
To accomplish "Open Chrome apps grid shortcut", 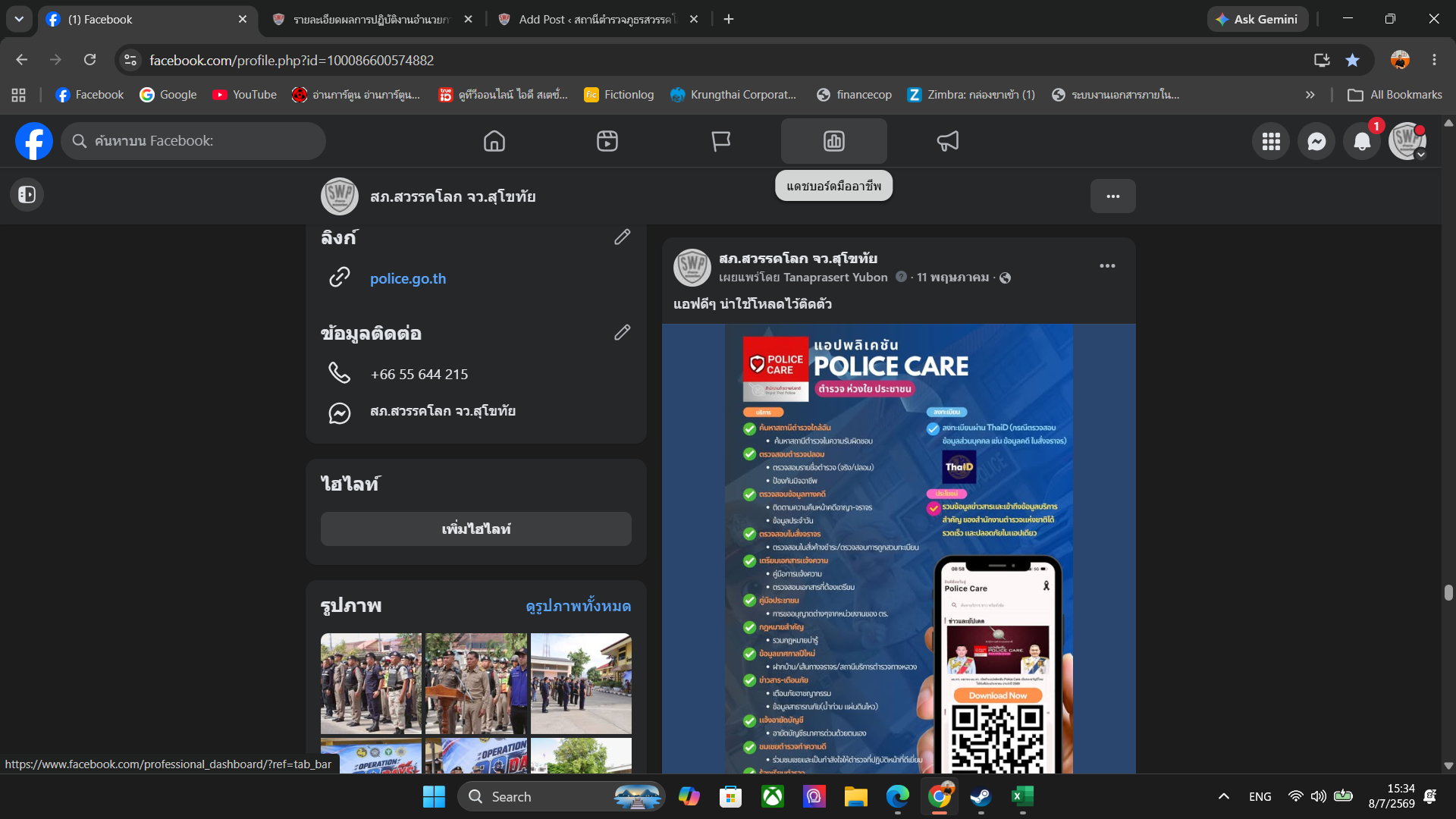I will (x=19, y=95).
